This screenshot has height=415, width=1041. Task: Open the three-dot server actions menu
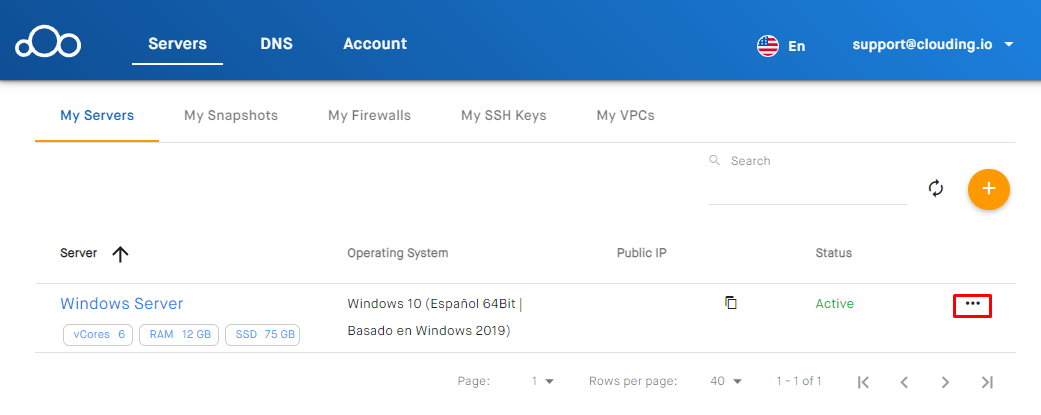(972, 304)
